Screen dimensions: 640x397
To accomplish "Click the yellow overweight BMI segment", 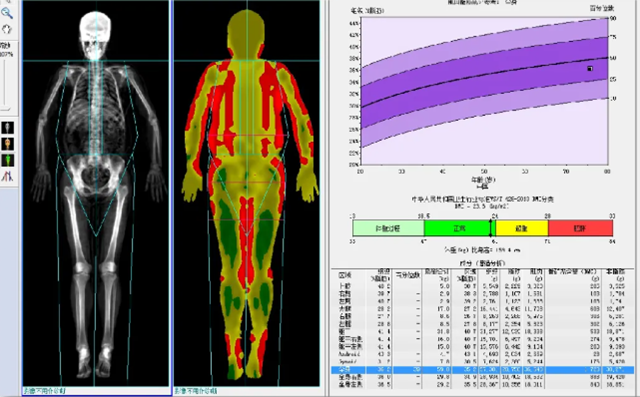I will (522, 228).
